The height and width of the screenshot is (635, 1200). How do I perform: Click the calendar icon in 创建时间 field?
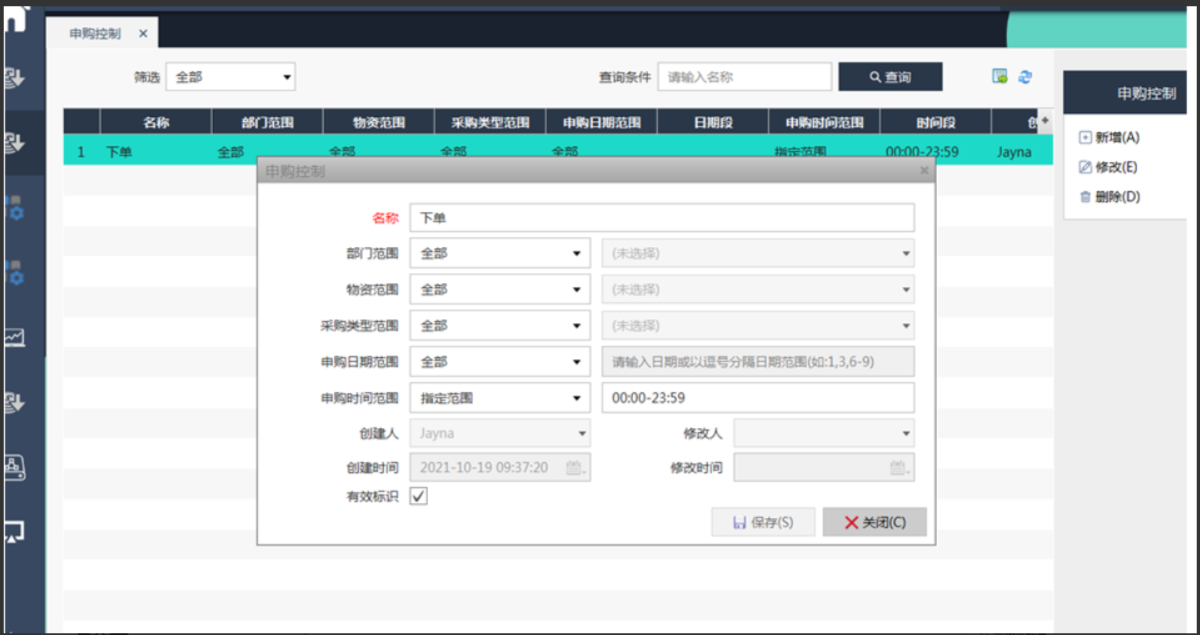coord(574,467)
